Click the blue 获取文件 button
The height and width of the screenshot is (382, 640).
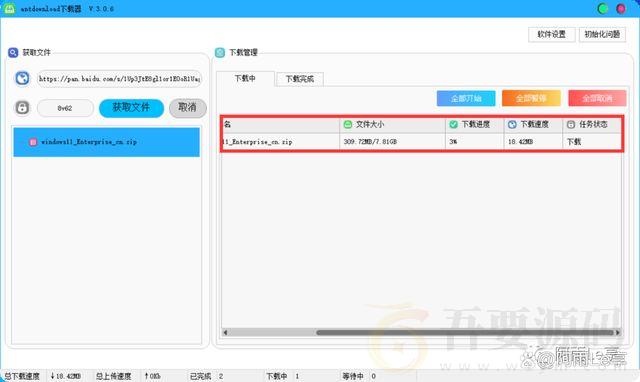(x=131, y=108)
